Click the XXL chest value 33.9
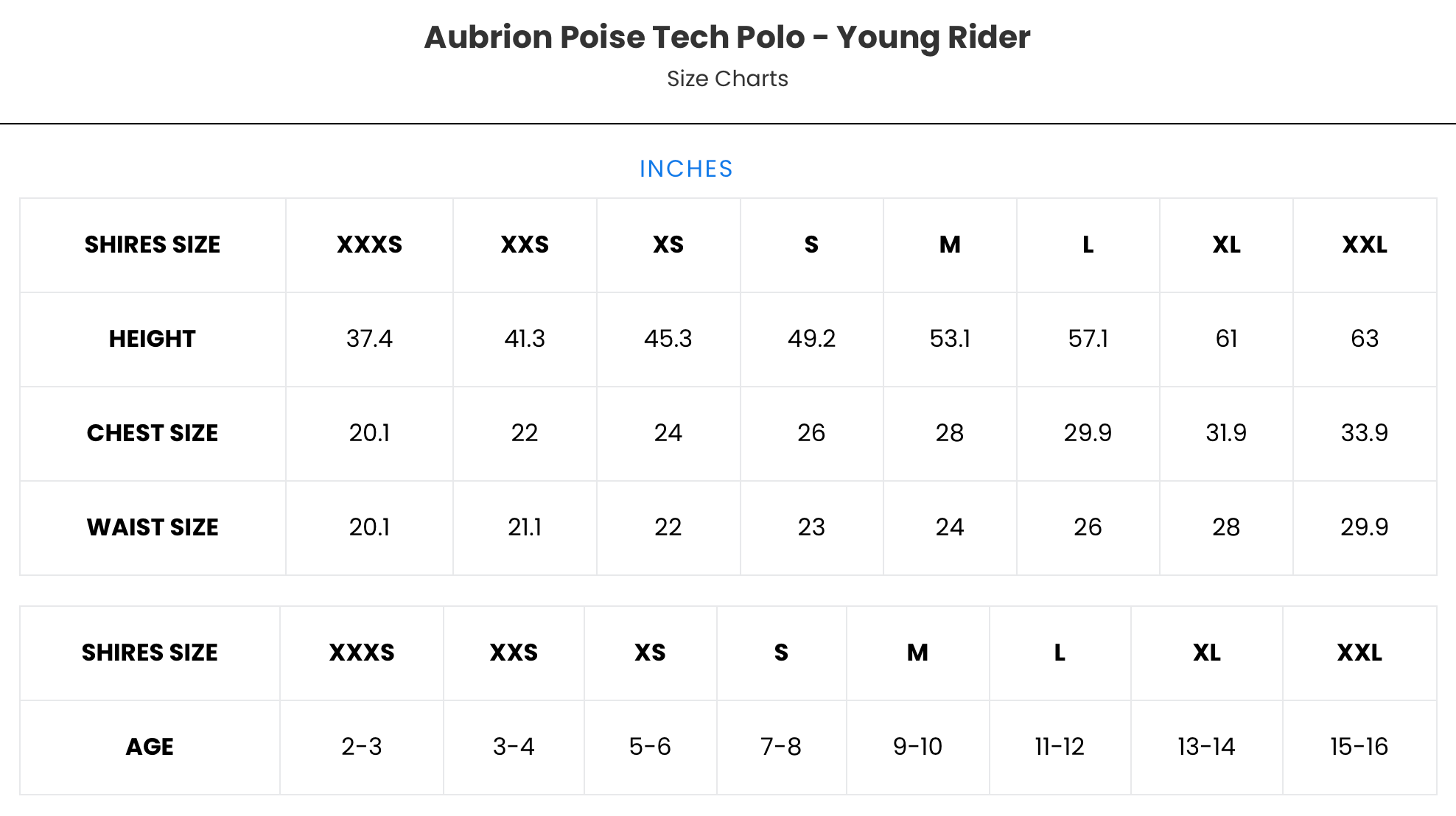This screenshot has width=1456, height=816. (1365, 433)
